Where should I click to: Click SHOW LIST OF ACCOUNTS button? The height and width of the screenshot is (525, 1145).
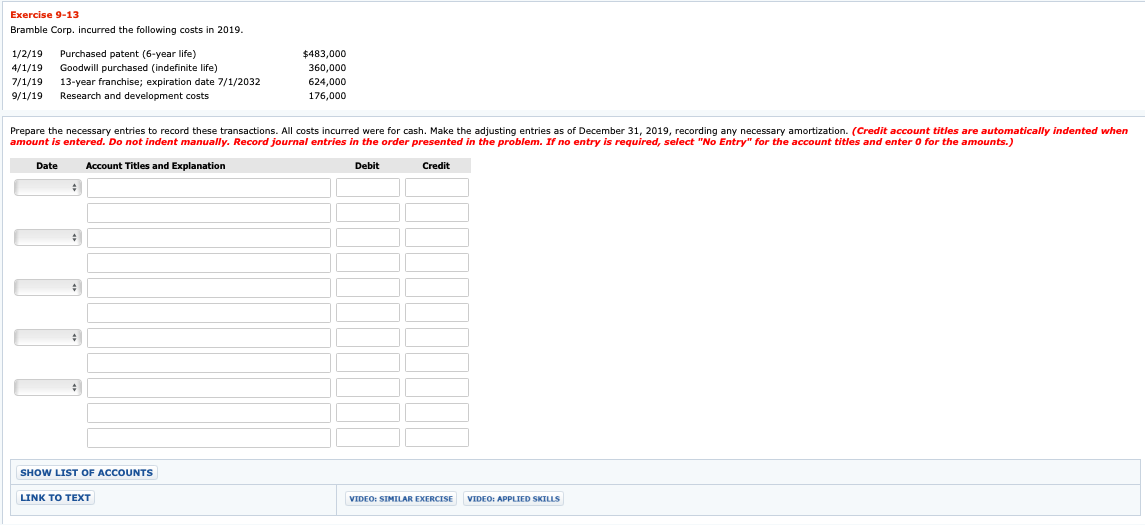[x=87, y=472]
